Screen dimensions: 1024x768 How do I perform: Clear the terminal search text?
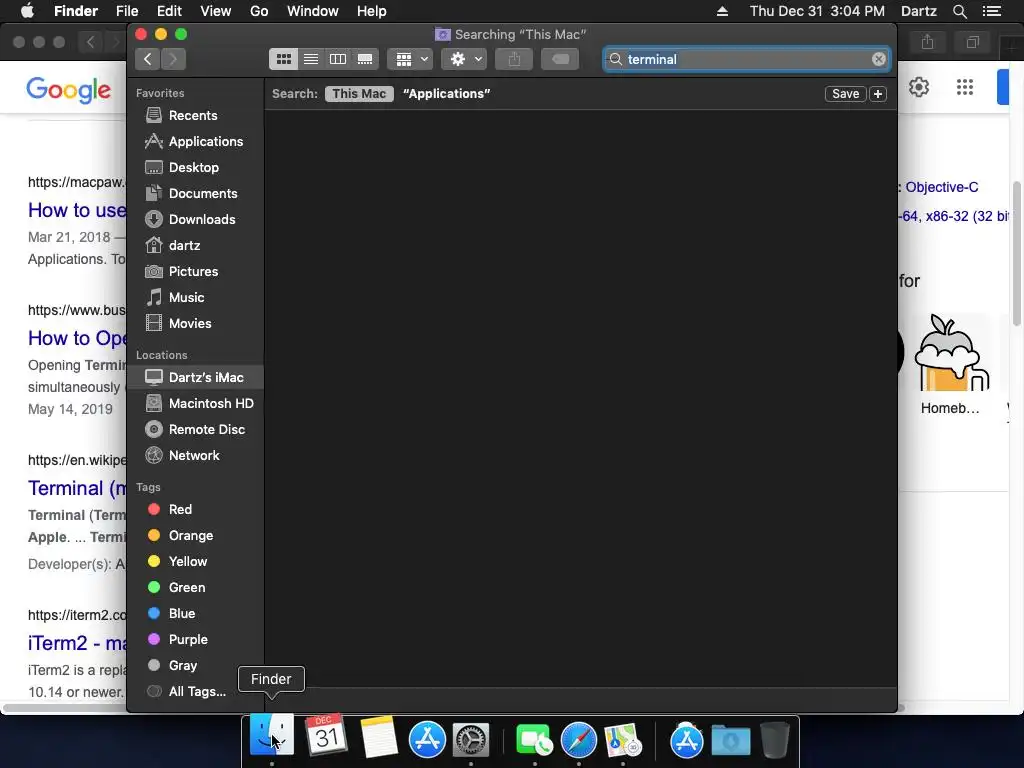(x=878, y=59)
